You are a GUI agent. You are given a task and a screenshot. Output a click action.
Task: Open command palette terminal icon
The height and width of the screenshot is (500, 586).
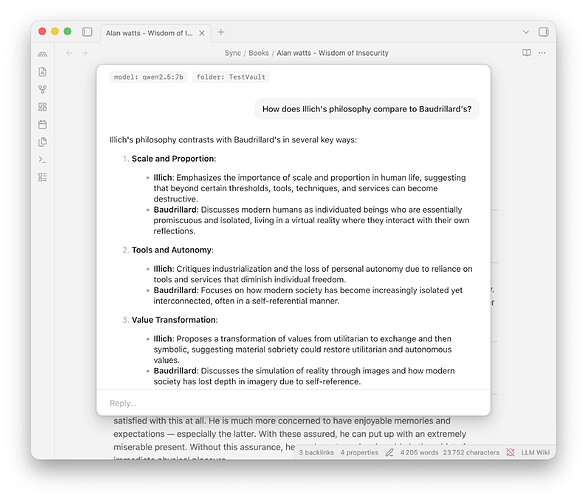tap(43, 160)
